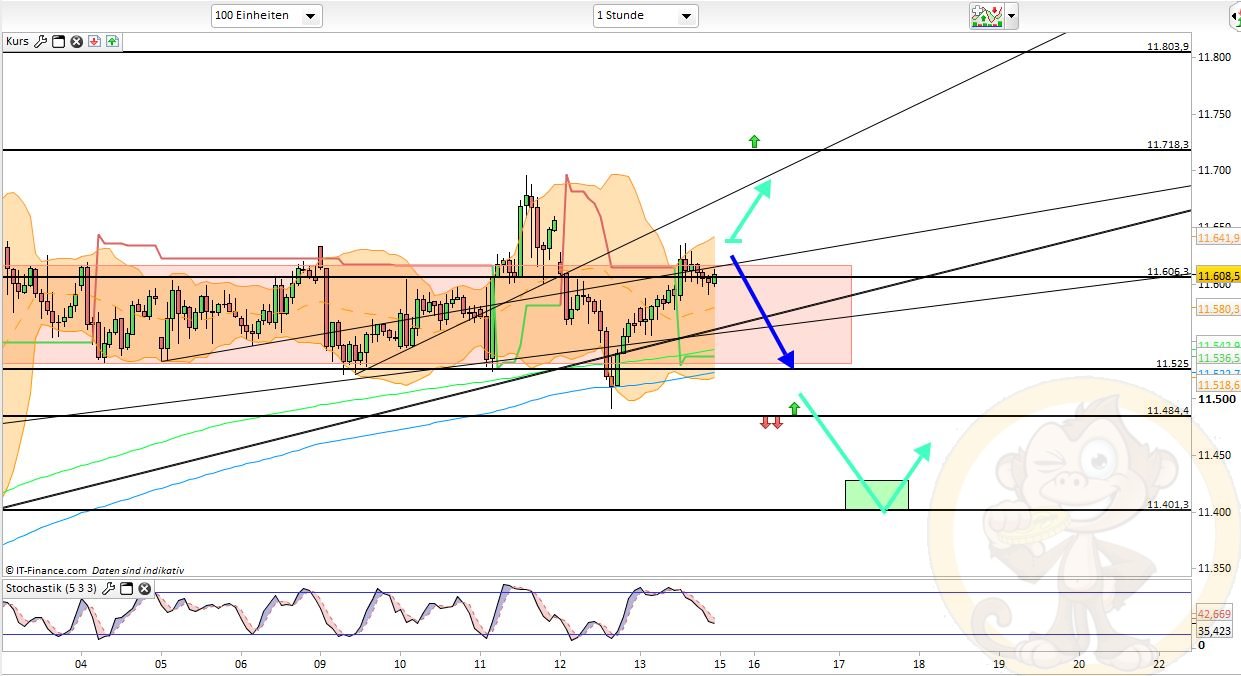Maximize the Kurs chart panel
Image resolution: width=1241 pixels, height=676 pixels.
tap(58, 42)
